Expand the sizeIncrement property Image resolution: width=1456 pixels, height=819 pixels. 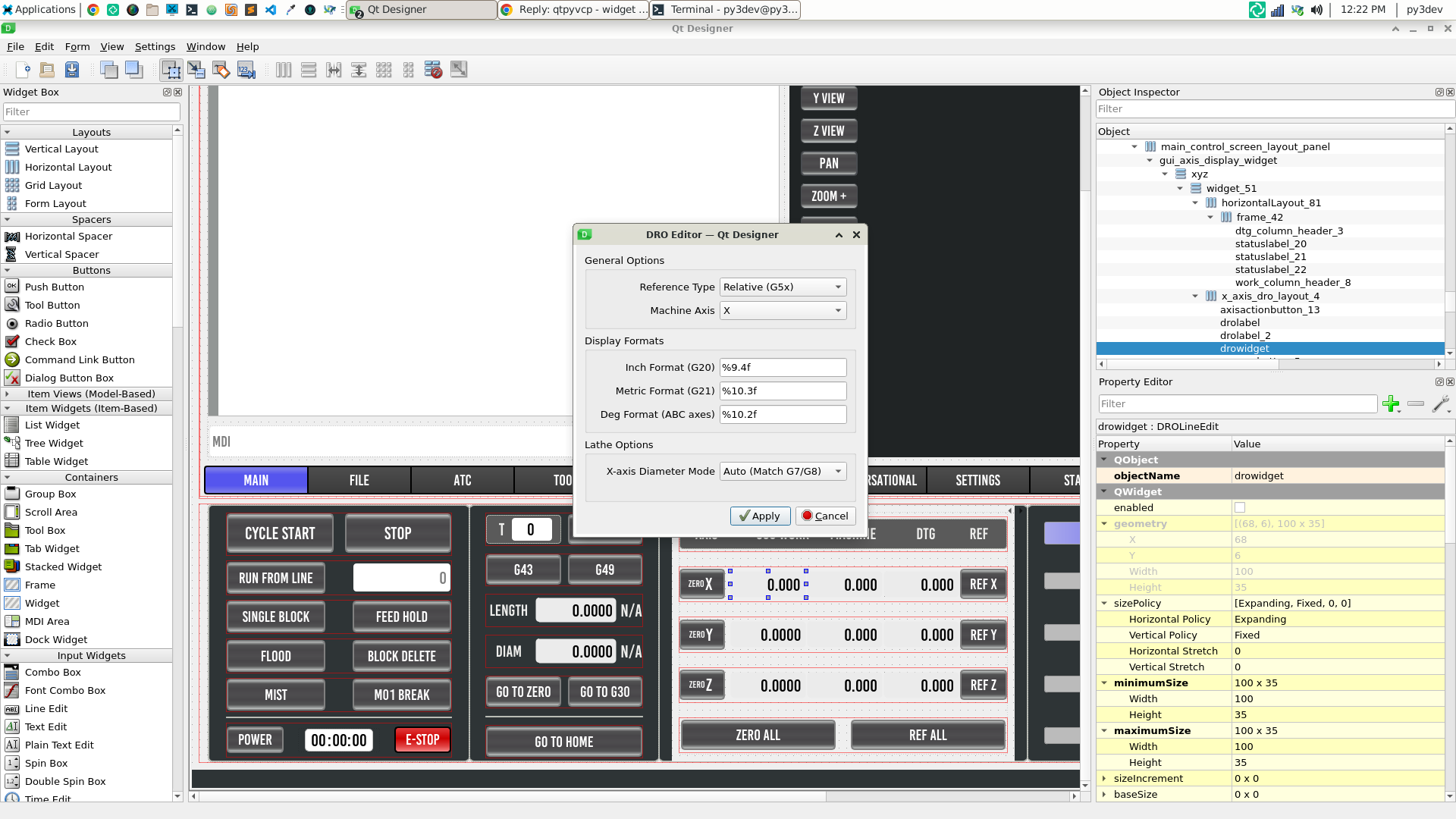[x=1104, y=779]
